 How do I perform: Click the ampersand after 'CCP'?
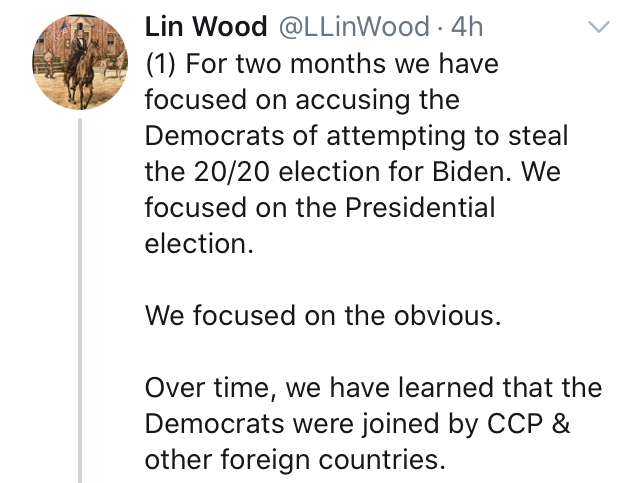[x=561, y=423]
